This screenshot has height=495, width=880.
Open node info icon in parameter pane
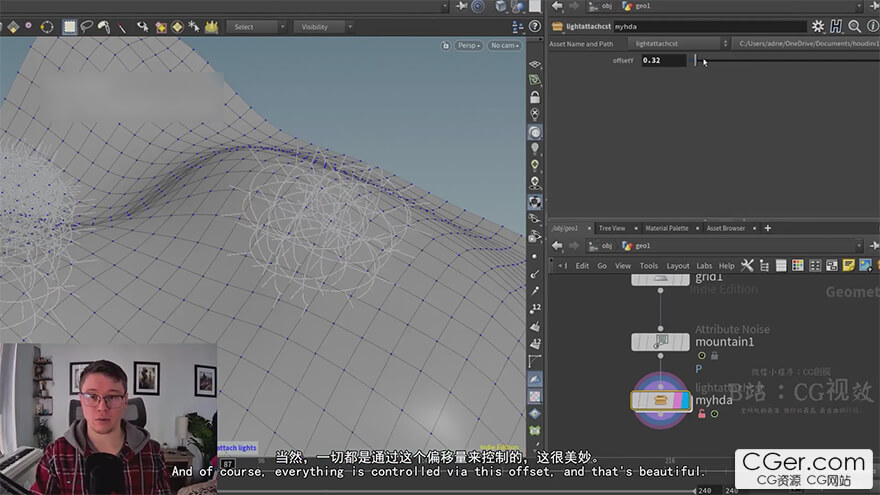(x=873, y=26)
